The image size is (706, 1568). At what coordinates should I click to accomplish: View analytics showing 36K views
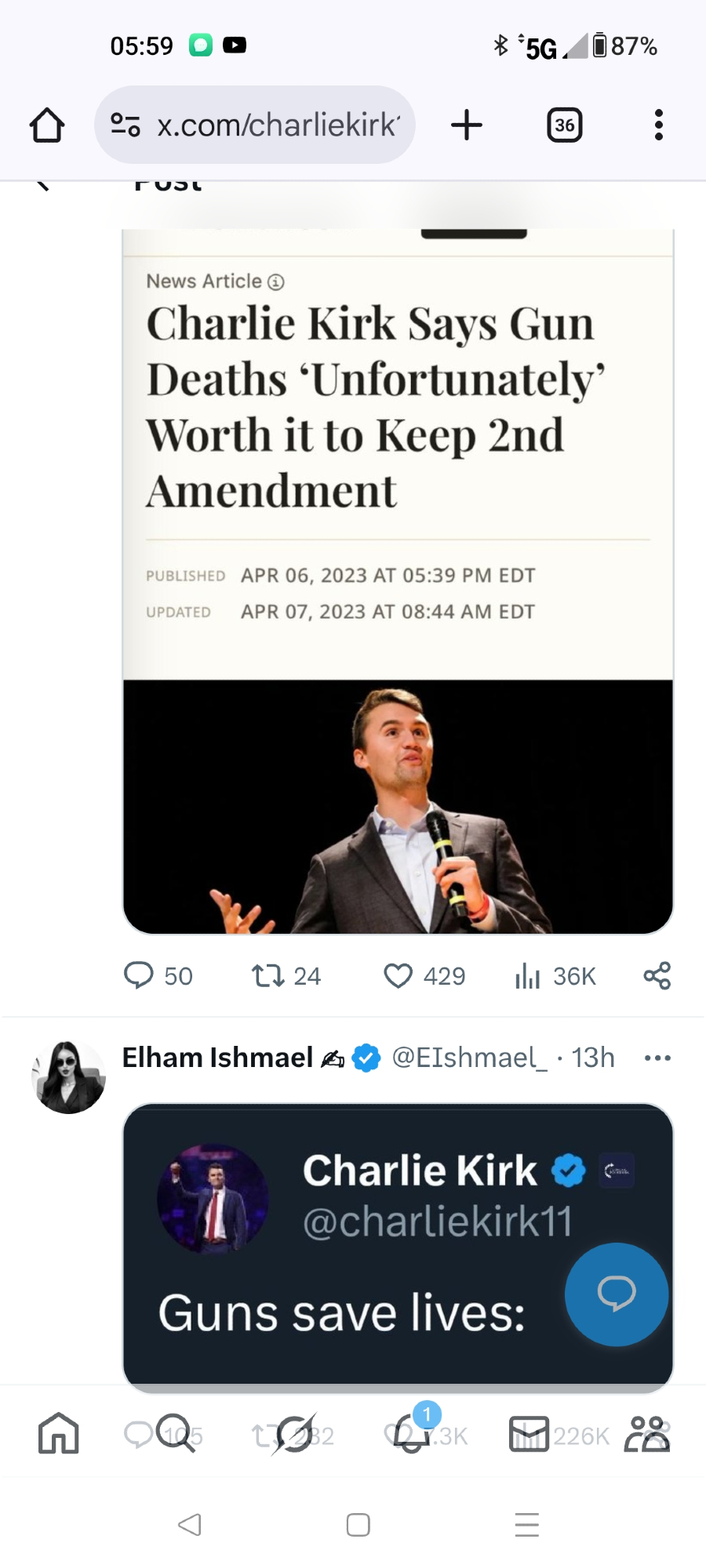click(528, 976)
